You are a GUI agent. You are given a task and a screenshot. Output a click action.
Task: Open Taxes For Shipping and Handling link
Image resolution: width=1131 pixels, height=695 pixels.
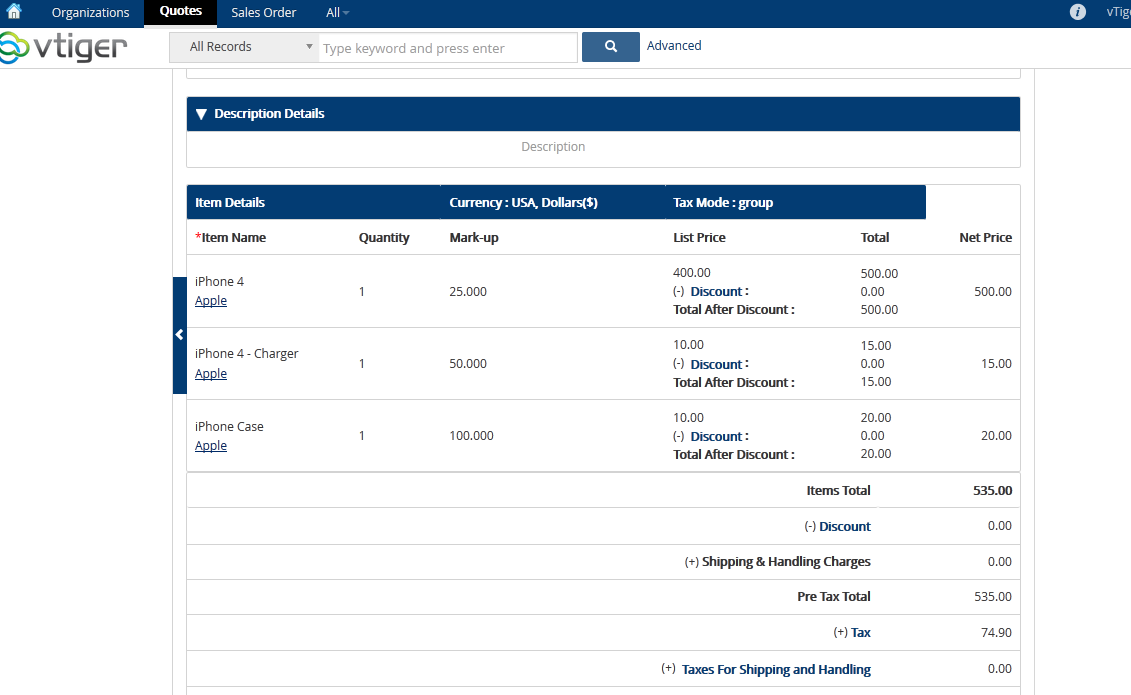tap(776, 669)
